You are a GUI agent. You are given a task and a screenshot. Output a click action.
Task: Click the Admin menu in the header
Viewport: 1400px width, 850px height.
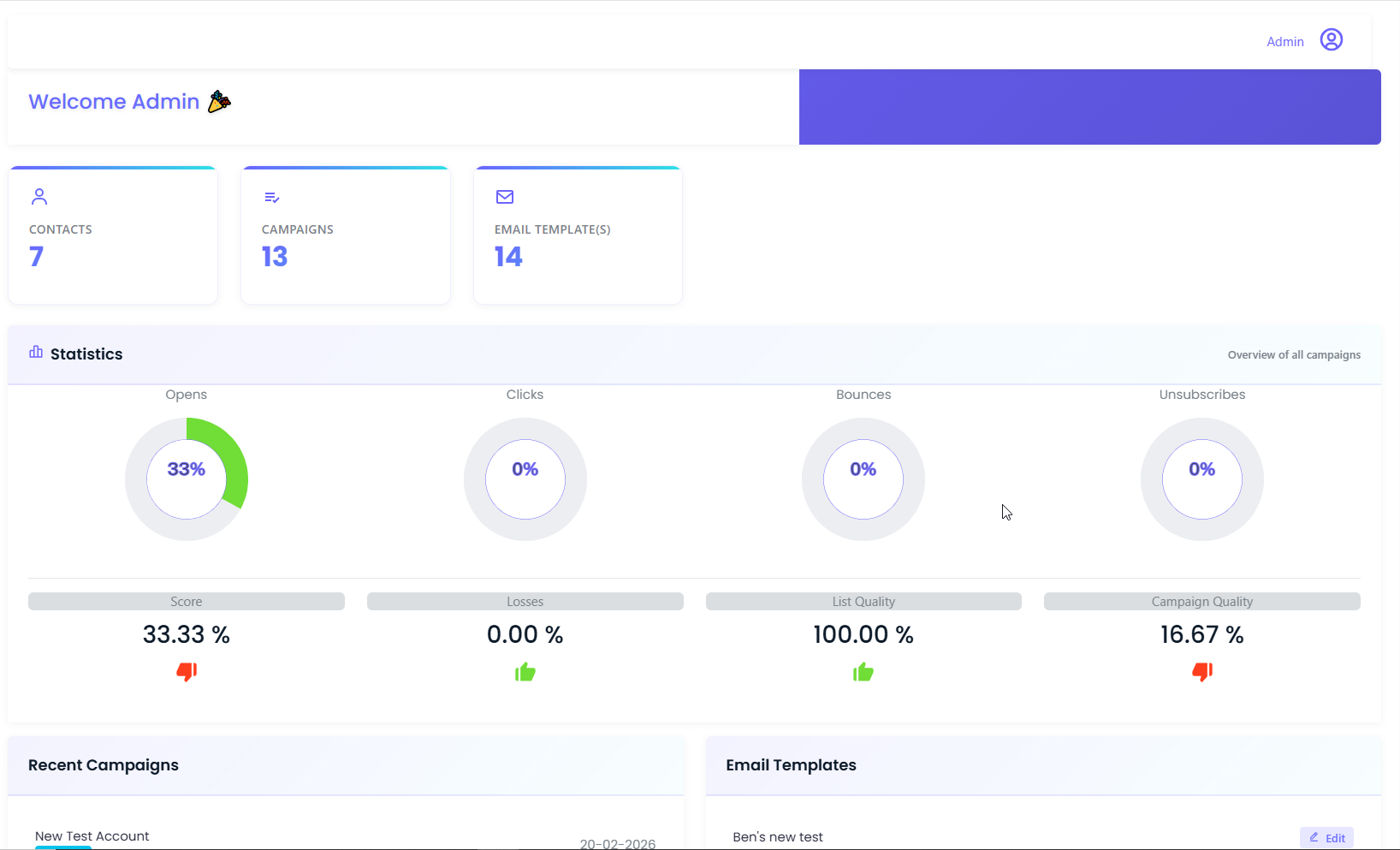point(1285,40)
